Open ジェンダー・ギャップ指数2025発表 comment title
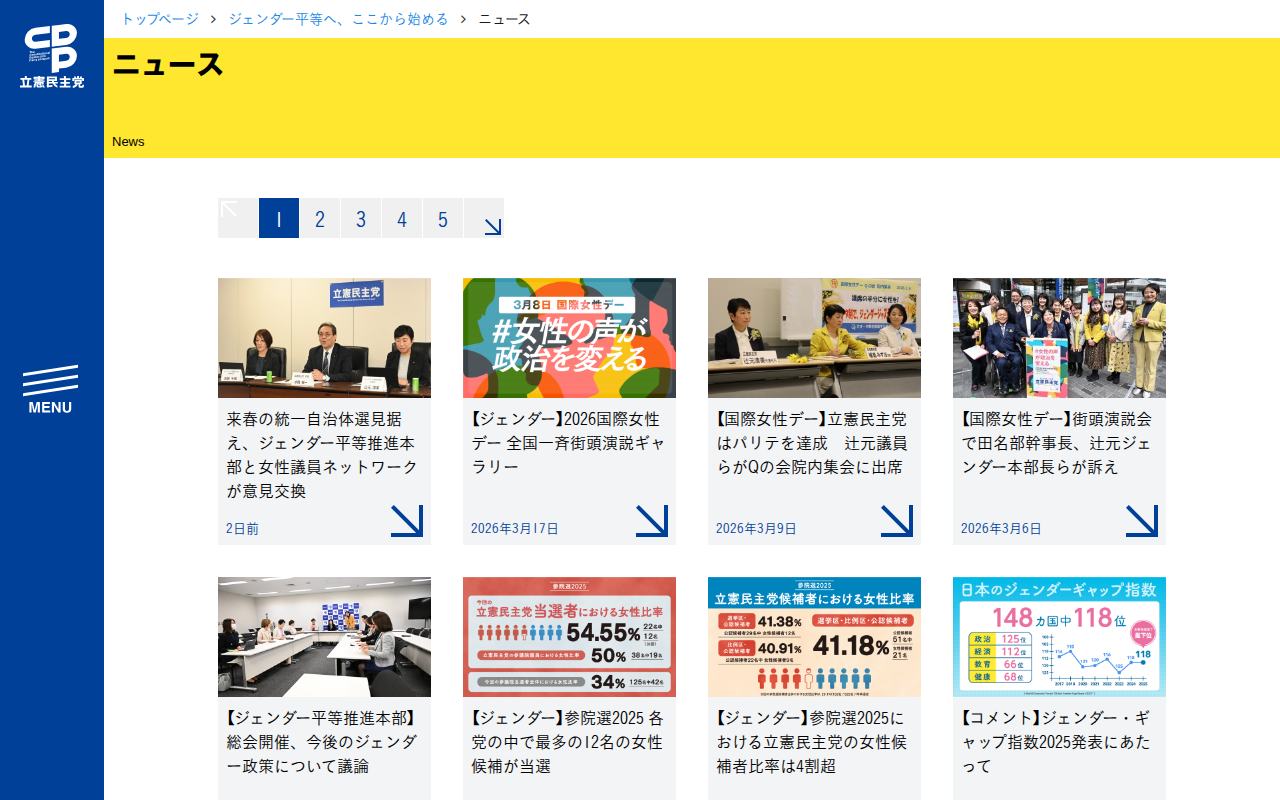Viewport: 1280px width, 800px height. 1056,742
